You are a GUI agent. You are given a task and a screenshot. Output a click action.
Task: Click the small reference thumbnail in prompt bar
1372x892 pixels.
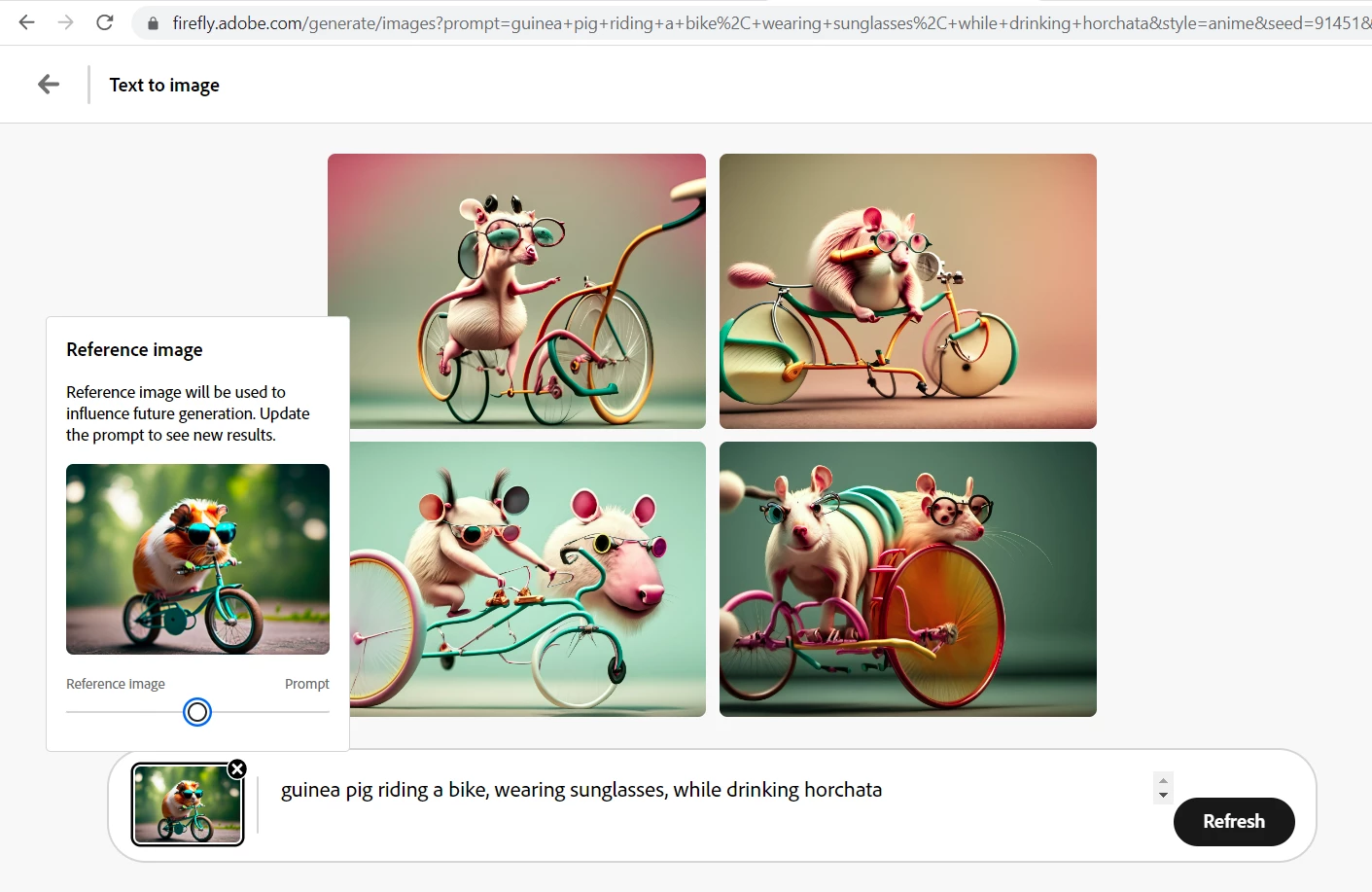188,804
